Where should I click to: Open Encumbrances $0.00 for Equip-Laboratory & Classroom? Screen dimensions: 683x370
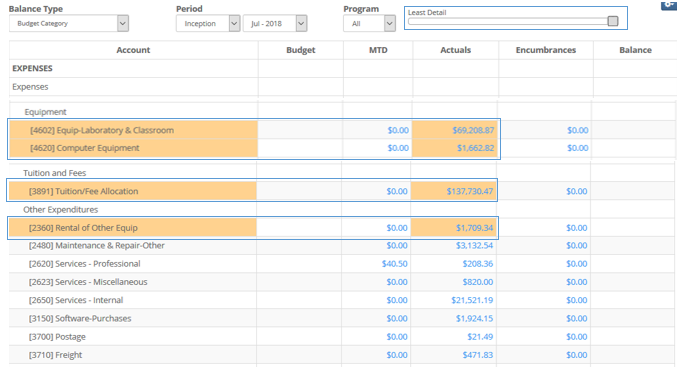click(578, 130)
